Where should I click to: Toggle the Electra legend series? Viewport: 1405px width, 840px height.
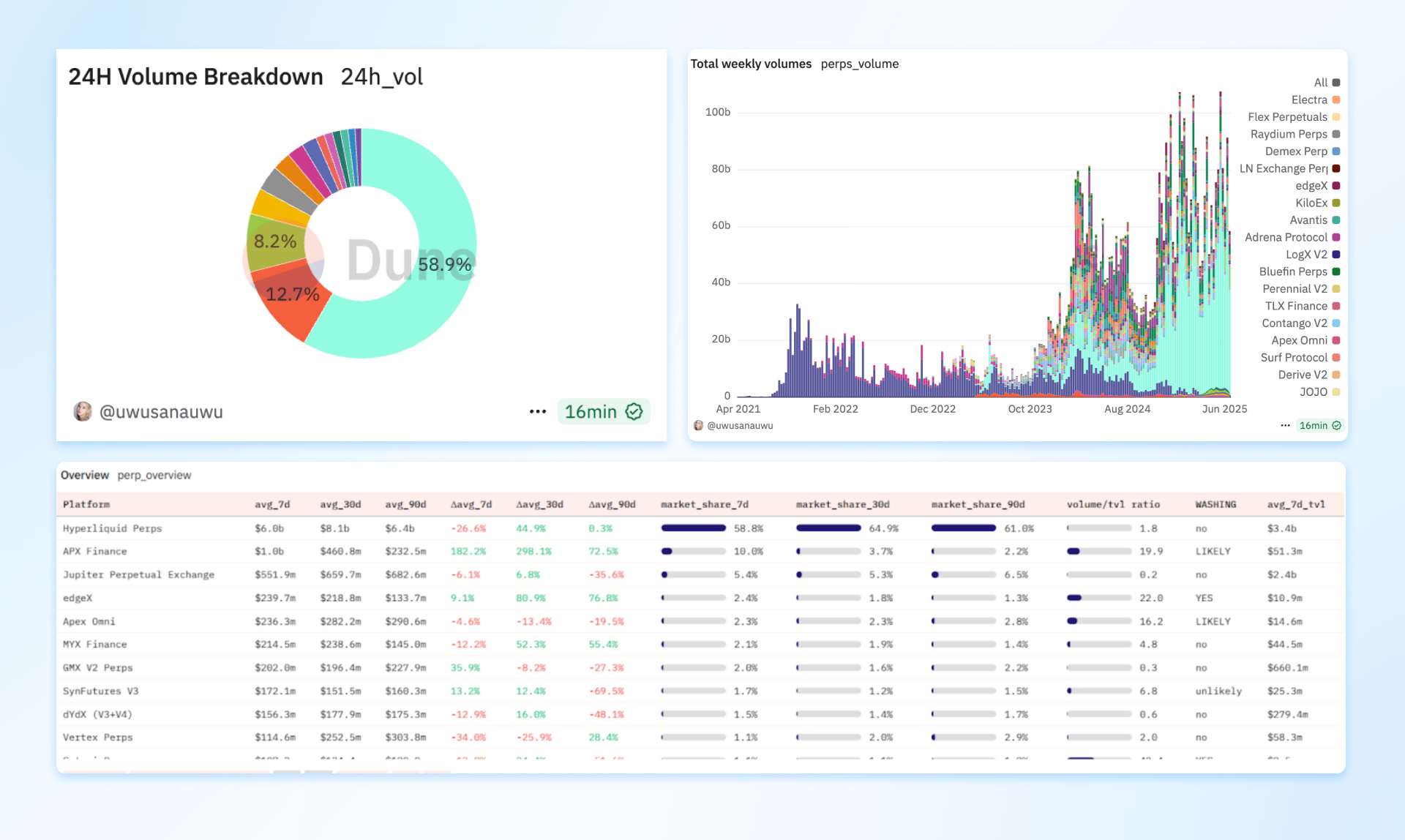pyautogui.click(x=1316, y=100)
